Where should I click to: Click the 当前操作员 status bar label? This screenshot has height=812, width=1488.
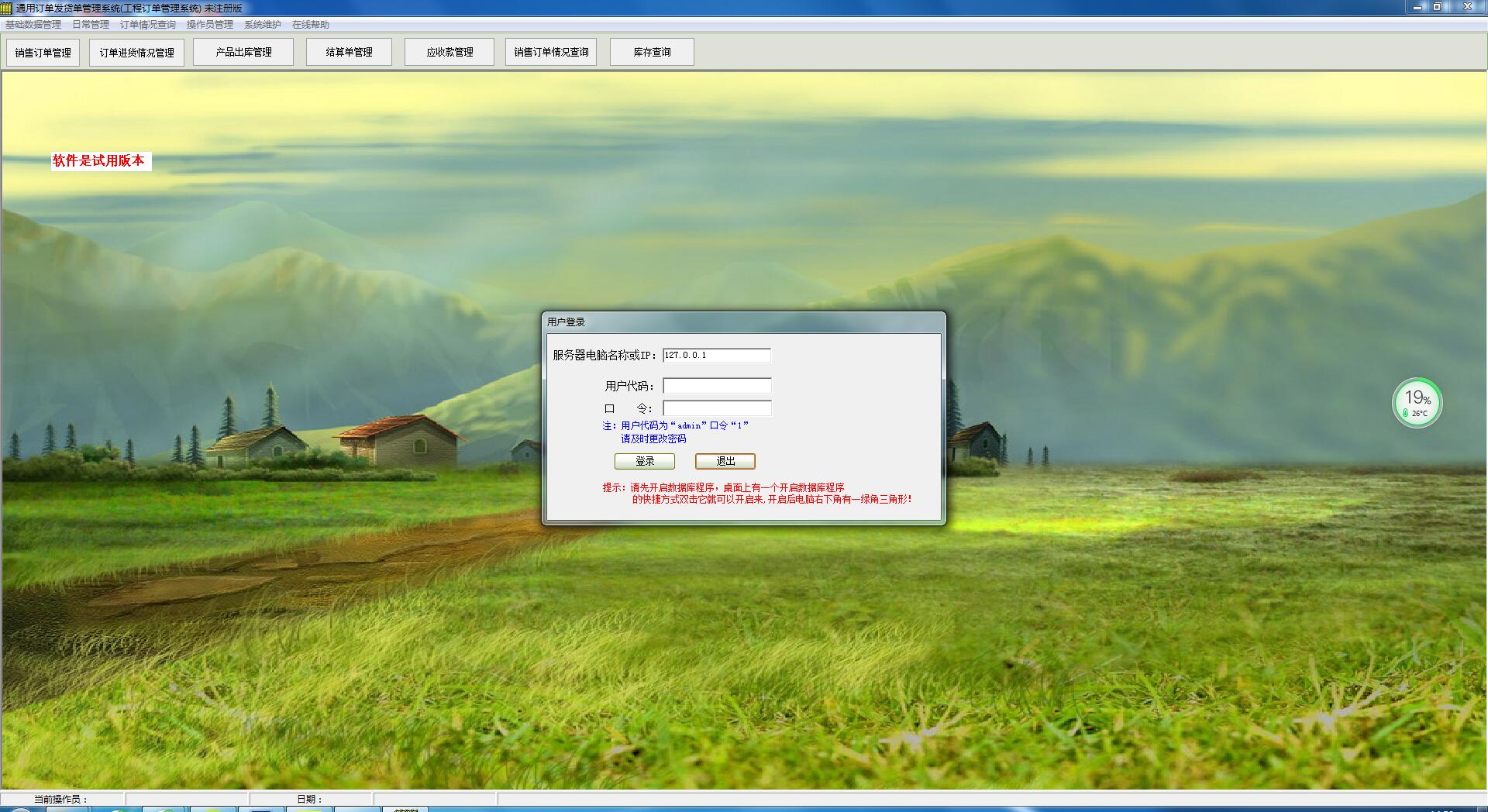tap(61, 799)
